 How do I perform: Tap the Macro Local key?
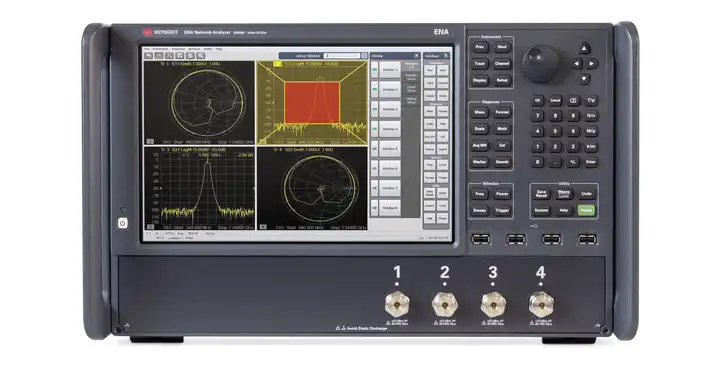[x=564, y=194]
